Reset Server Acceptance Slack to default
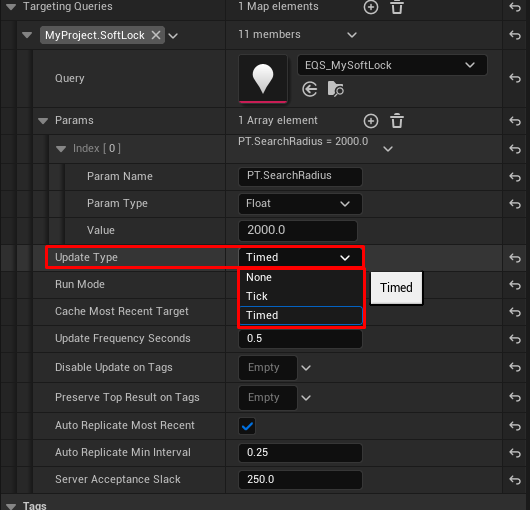Viewport: 530px width, 510px height. [x=515, y=480]
